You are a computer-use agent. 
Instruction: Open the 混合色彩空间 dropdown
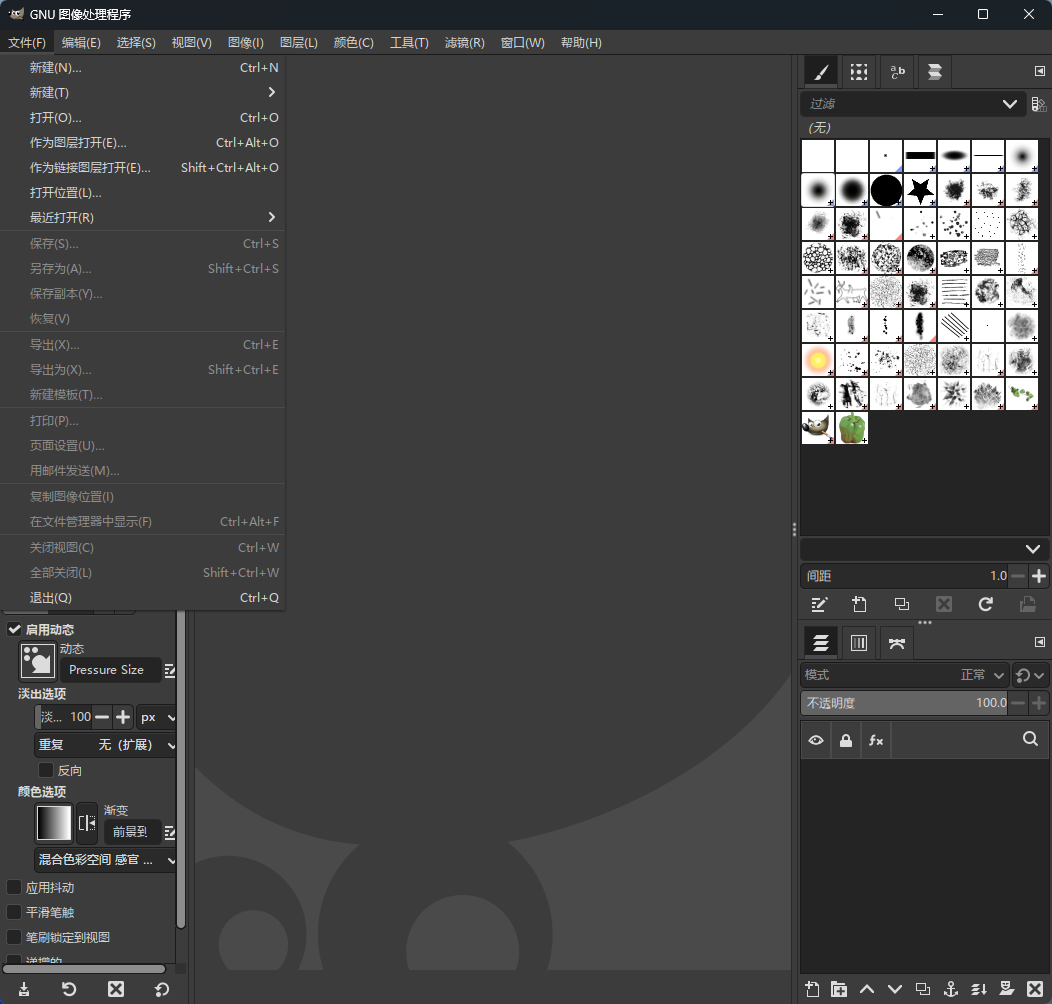click(x=106, y=860)
